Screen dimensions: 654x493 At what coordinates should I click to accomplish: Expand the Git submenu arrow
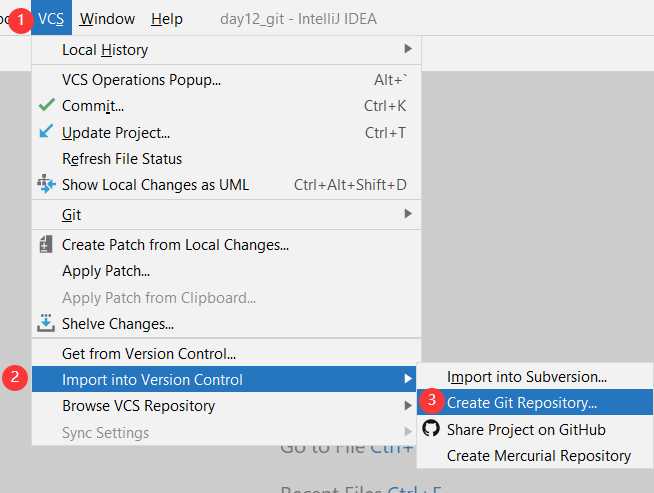point(408,214)
